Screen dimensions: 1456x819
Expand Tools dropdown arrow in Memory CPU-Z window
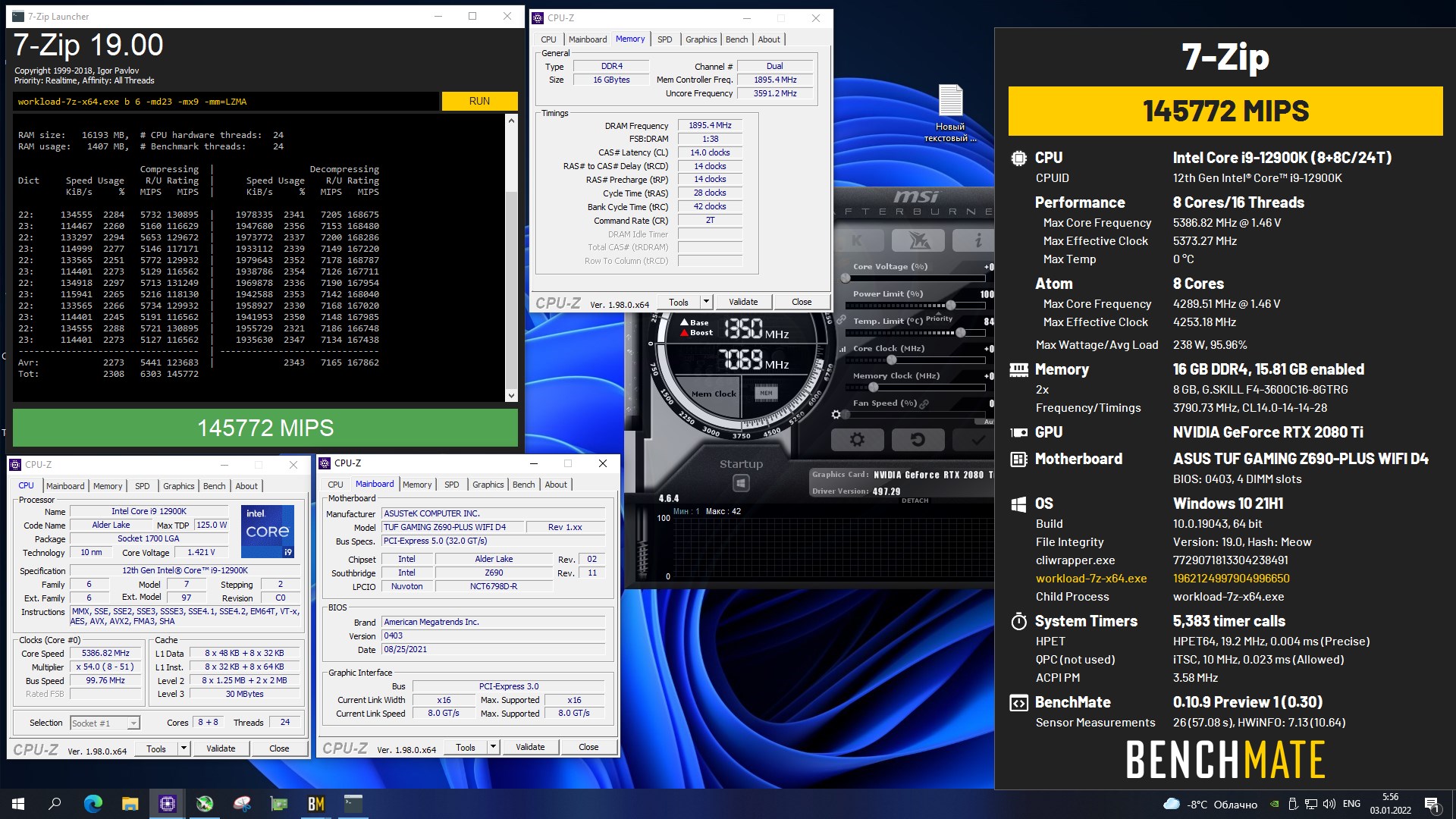[x=706, y=302]
